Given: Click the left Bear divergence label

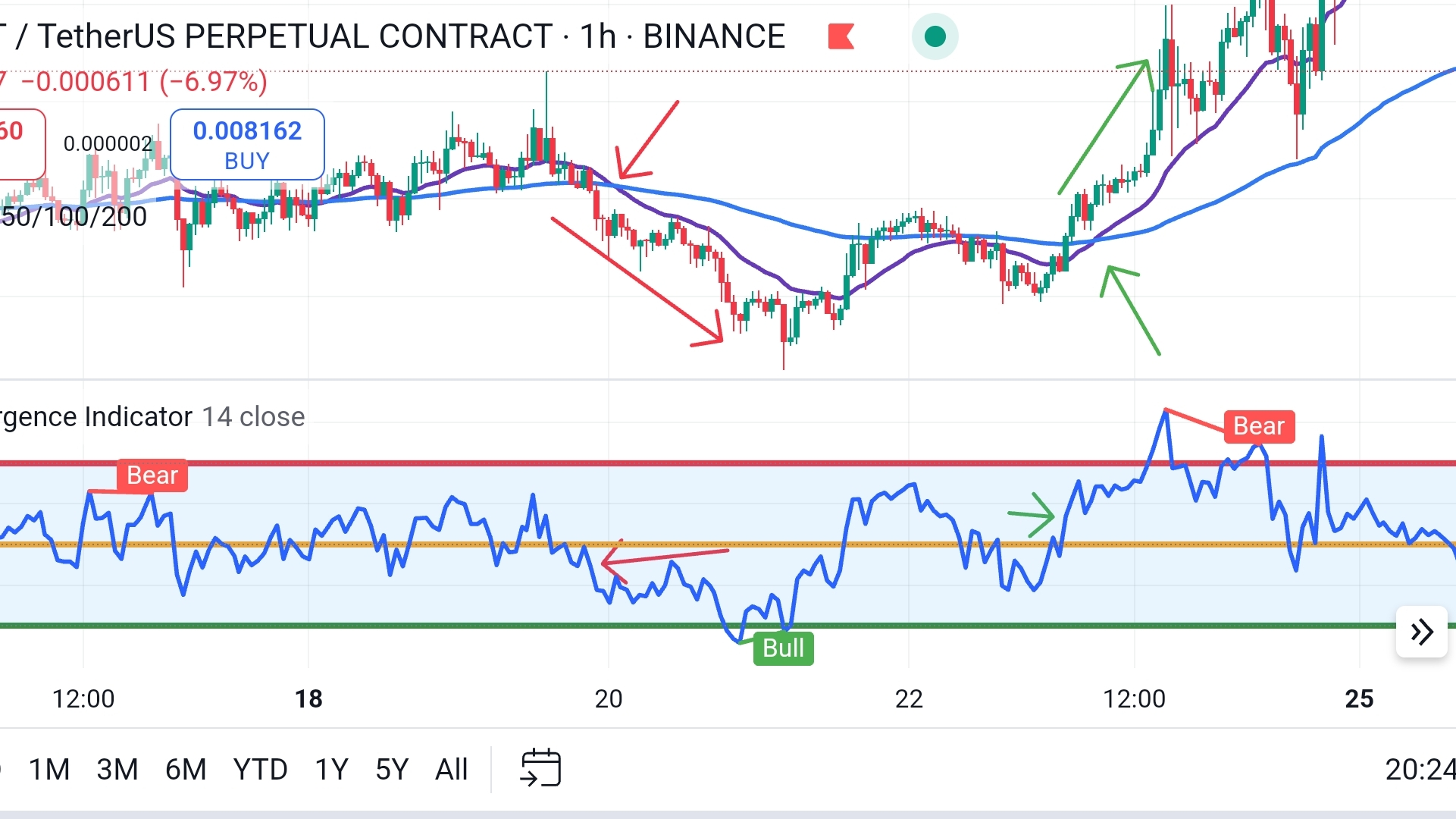Looking at the screenshot, I should tap(152, 475).
